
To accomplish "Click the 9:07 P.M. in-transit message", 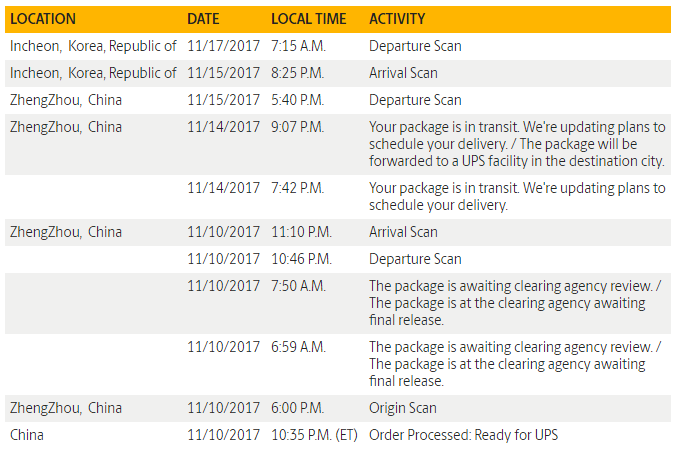I will point(516,144).
